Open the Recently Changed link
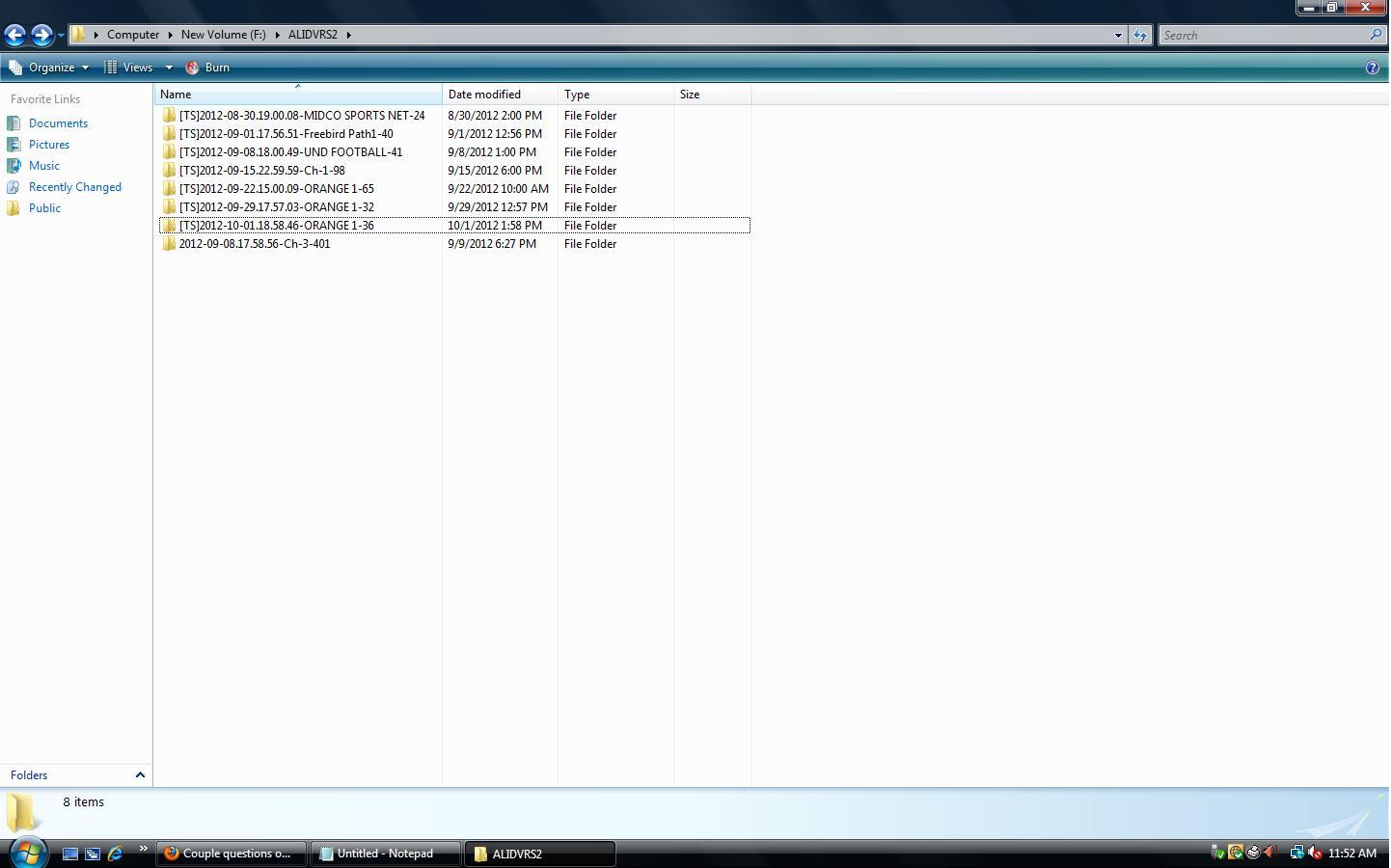 tap(75, 187)
